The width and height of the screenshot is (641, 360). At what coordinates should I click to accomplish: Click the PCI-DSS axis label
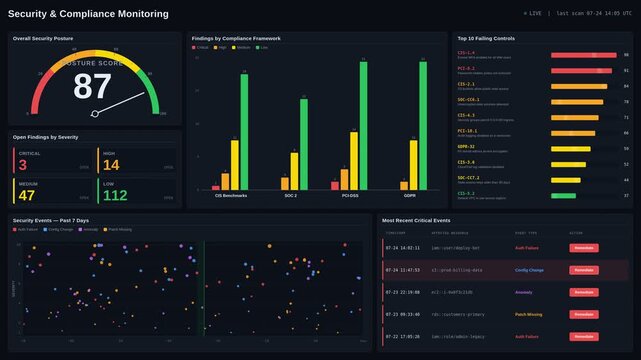tap(350, 196)
